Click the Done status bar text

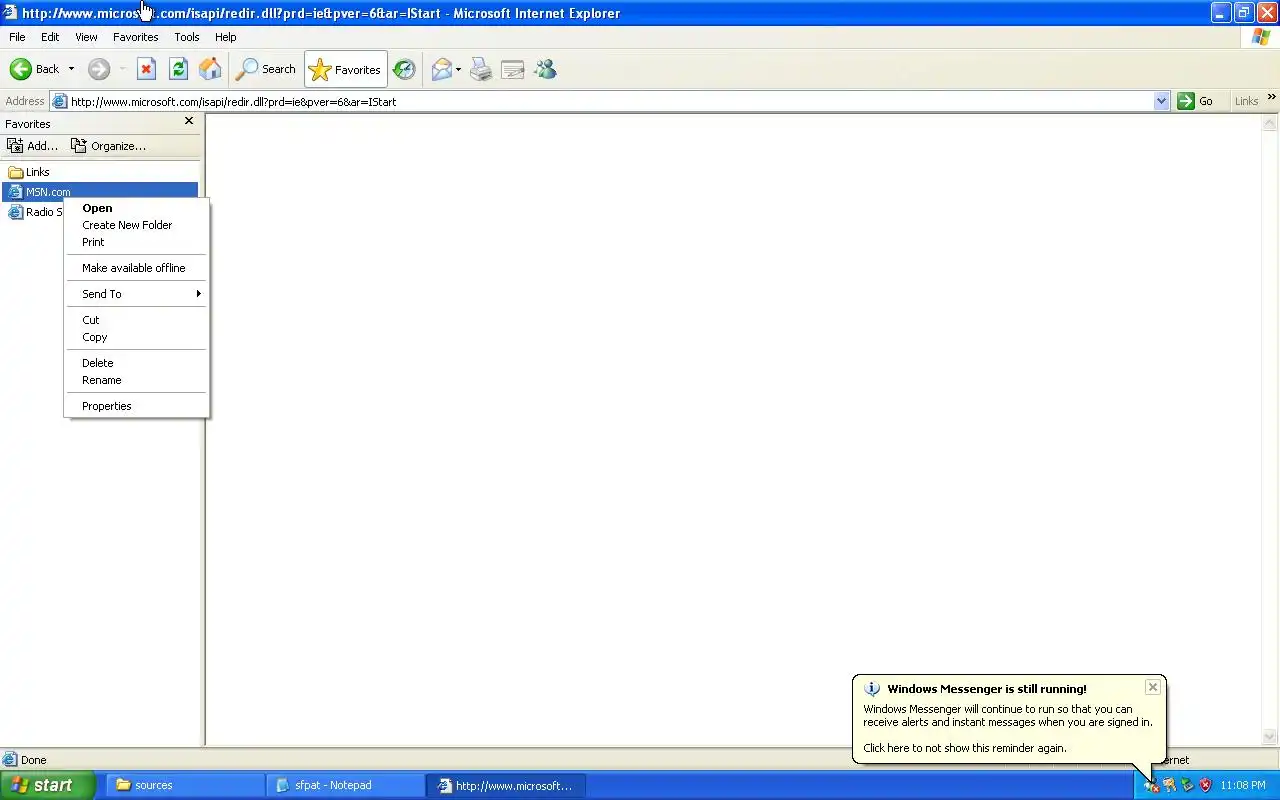pyautogui.click(x=33, y=760)
